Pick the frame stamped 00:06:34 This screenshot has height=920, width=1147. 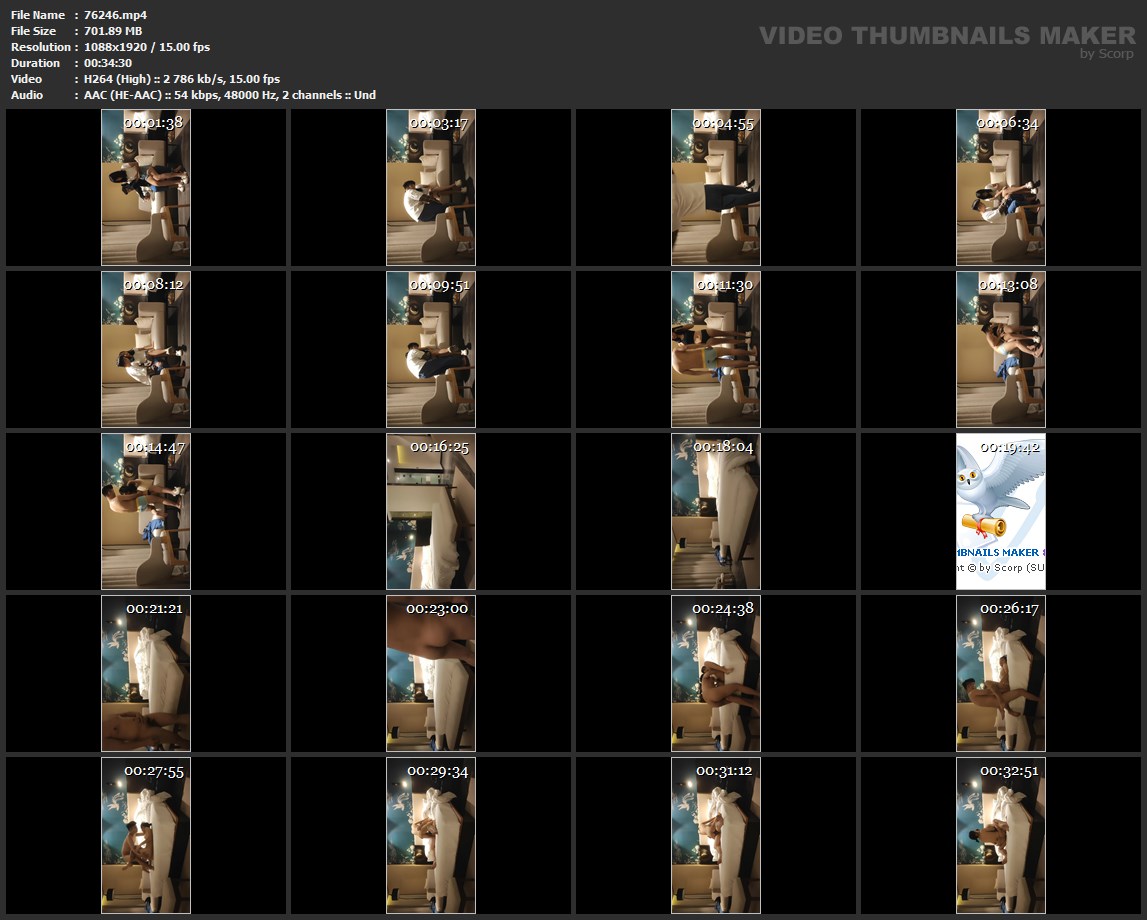[x=1001, y=188]
